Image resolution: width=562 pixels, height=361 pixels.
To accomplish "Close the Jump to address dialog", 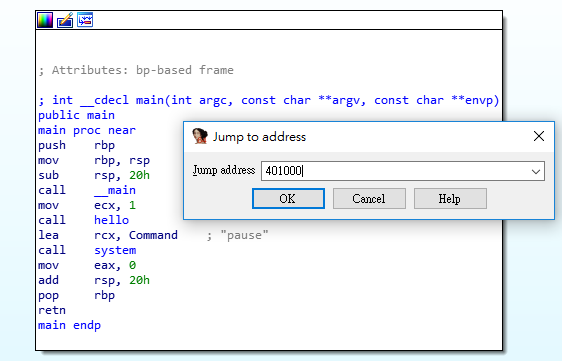I will pos(539,136).
